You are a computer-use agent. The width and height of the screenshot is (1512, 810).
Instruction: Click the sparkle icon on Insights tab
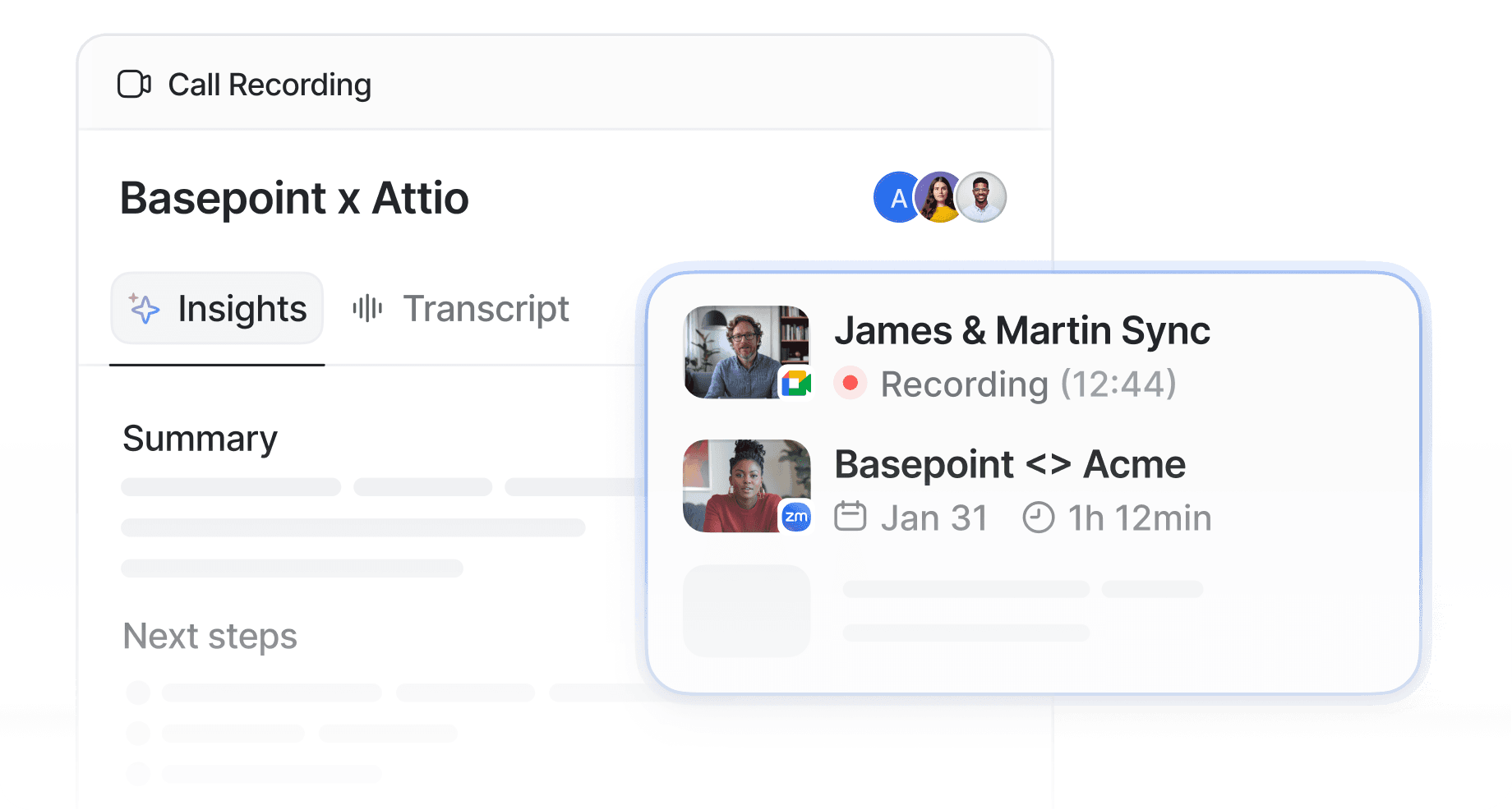click(x=145, y=309)
